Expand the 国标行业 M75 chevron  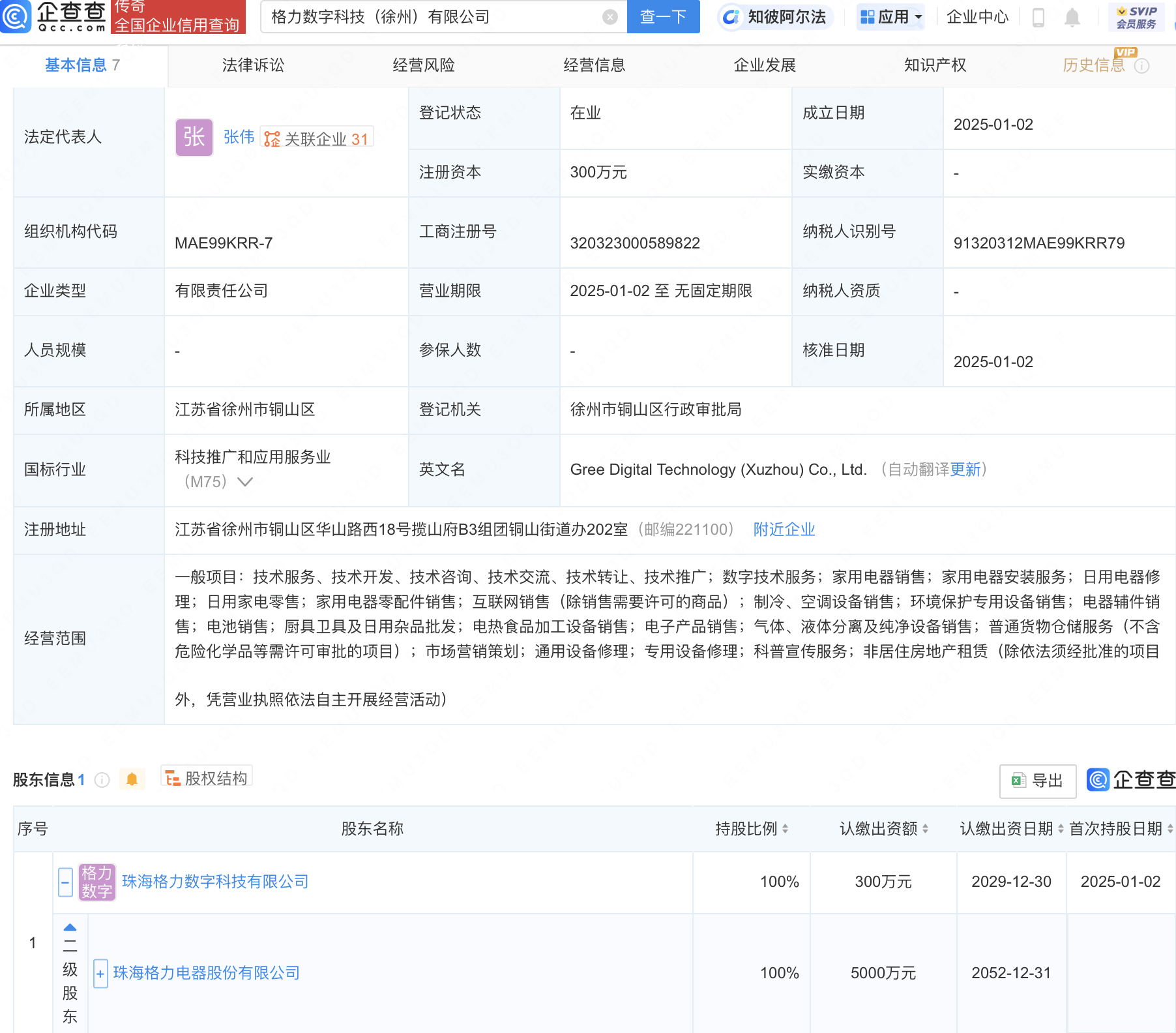tap(245, 482)
